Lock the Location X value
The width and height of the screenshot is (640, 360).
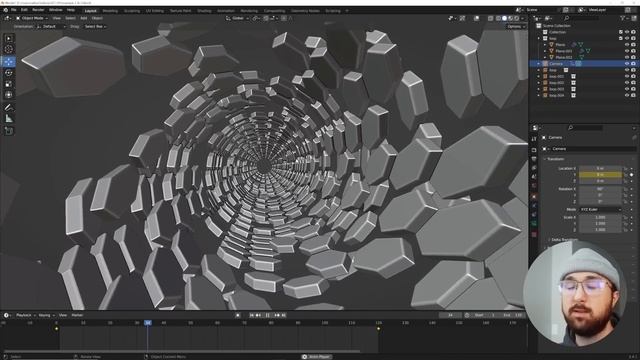click(625, 168)
